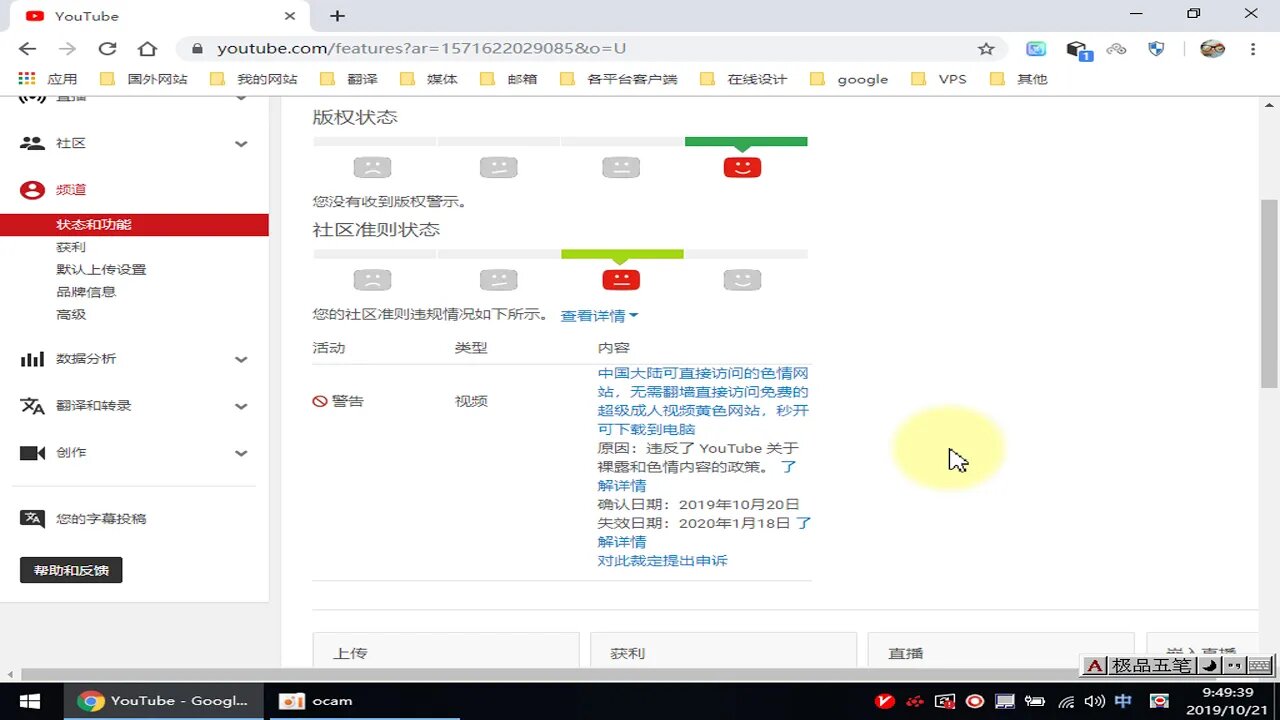Click the red happy face under 版权状态

(742, 166)
